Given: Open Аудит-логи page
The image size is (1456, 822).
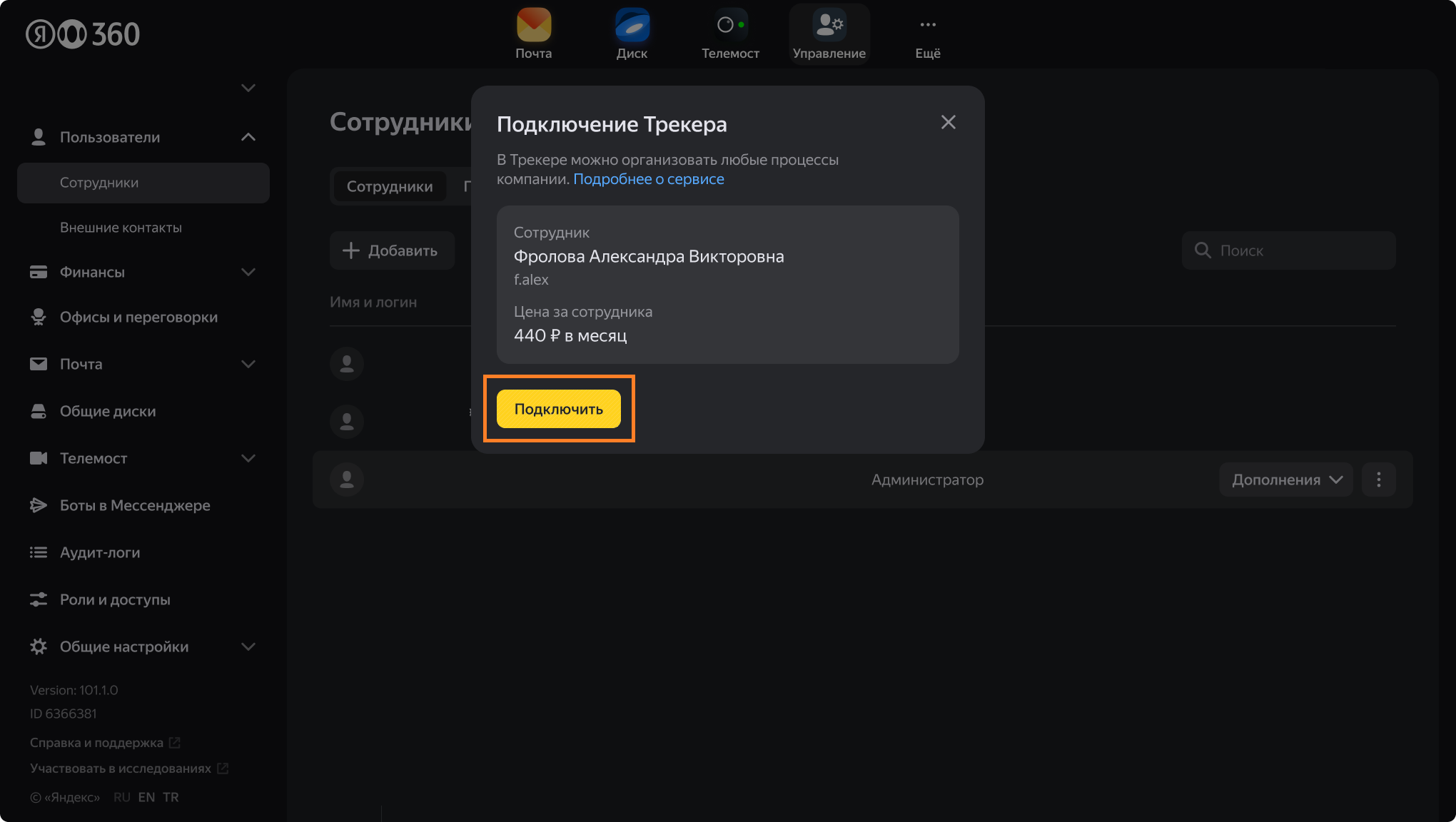Looking at the screenshot, I should 100,552.
